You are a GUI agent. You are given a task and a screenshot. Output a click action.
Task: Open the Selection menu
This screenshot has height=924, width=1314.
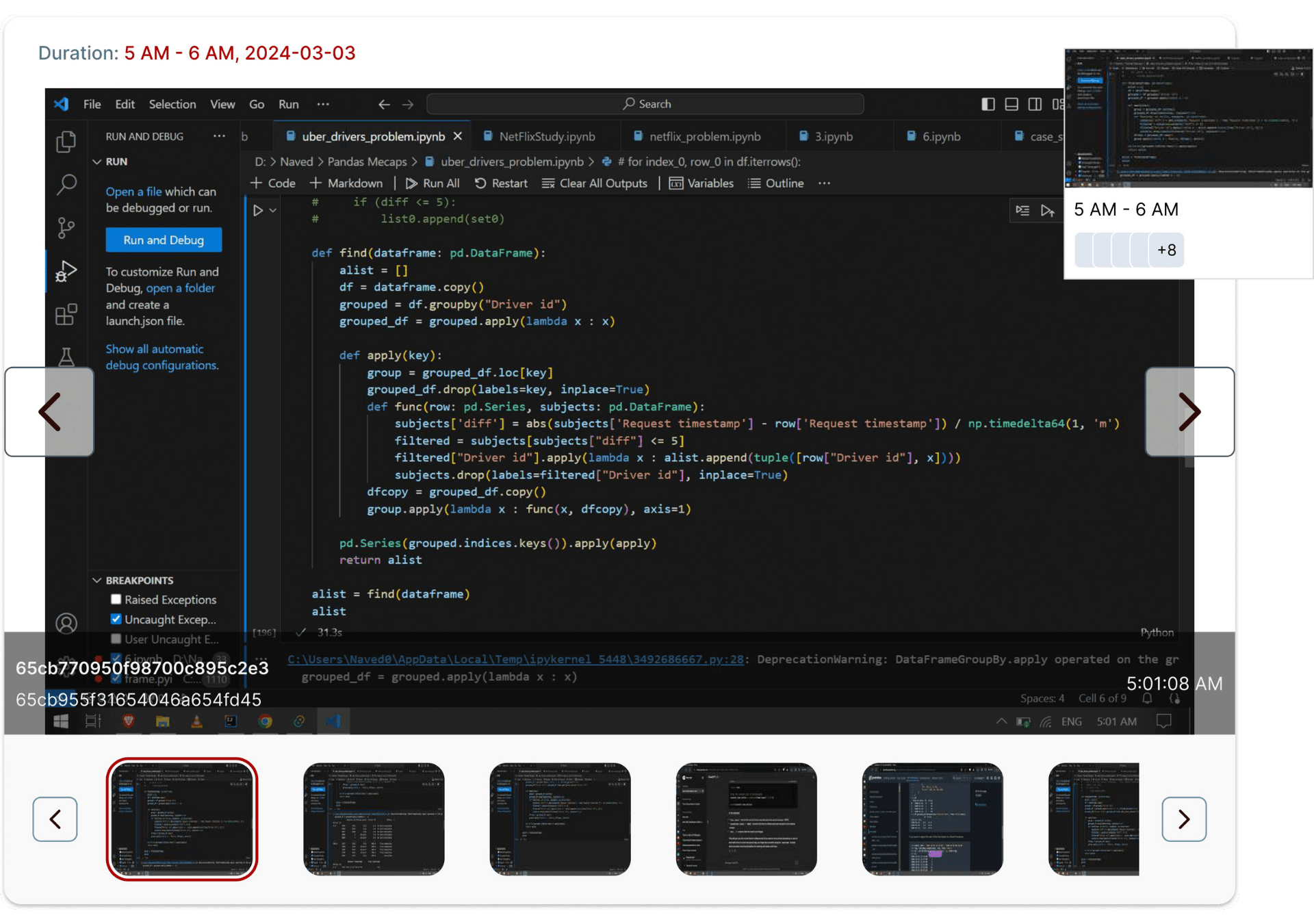coord(172,104)
